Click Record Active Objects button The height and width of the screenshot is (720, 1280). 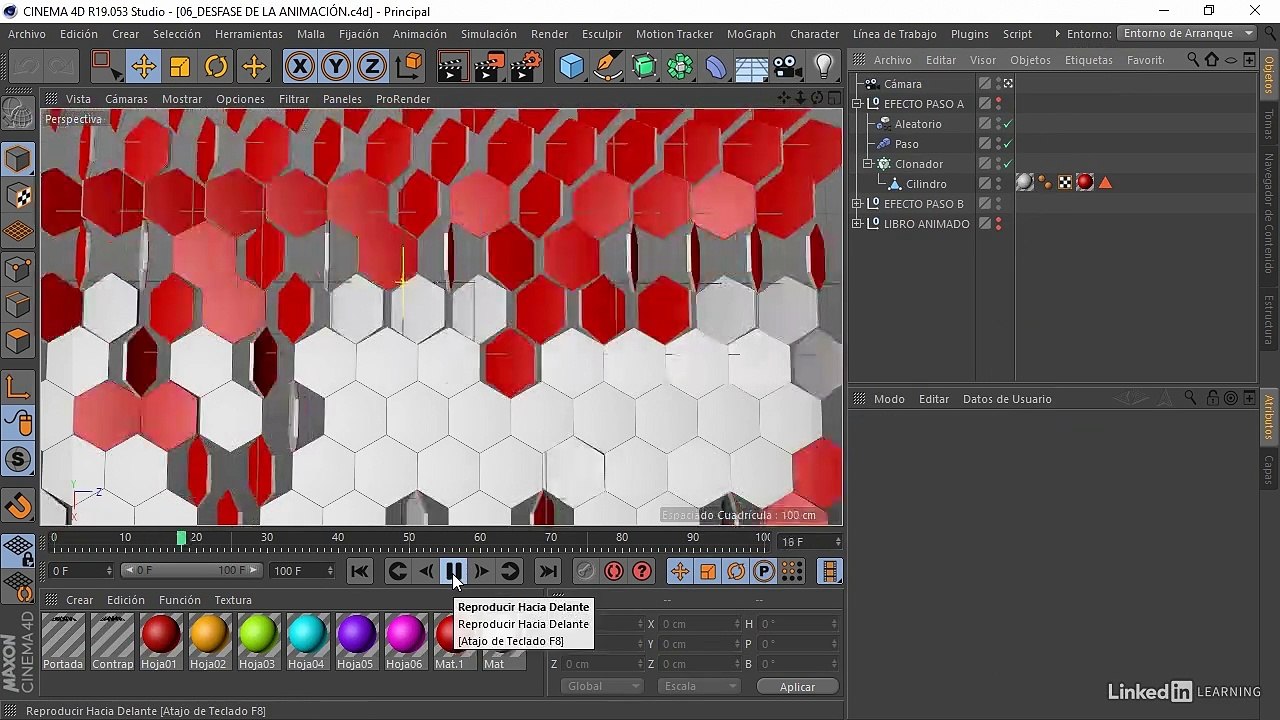pos(586,571)
